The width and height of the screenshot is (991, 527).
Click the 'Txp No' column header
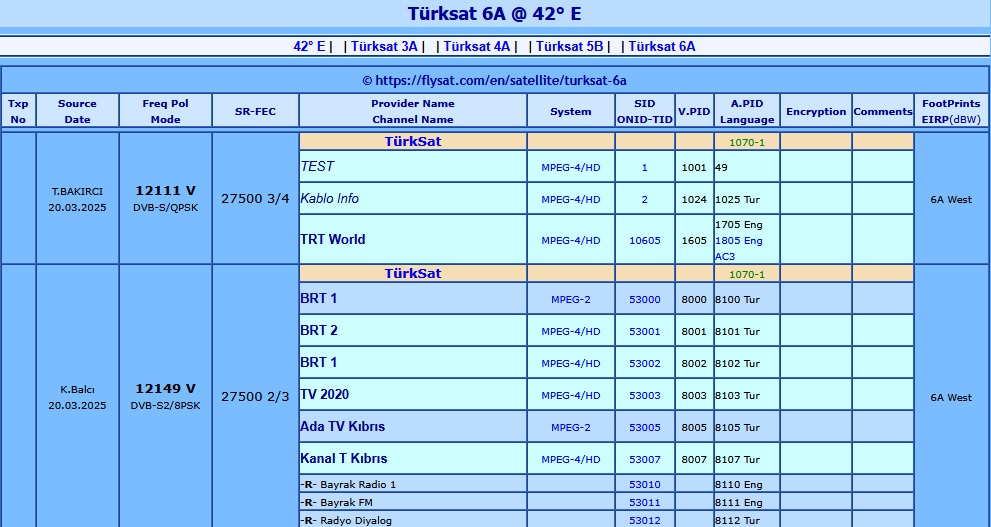pyautogui.click(x=18, y=111)
